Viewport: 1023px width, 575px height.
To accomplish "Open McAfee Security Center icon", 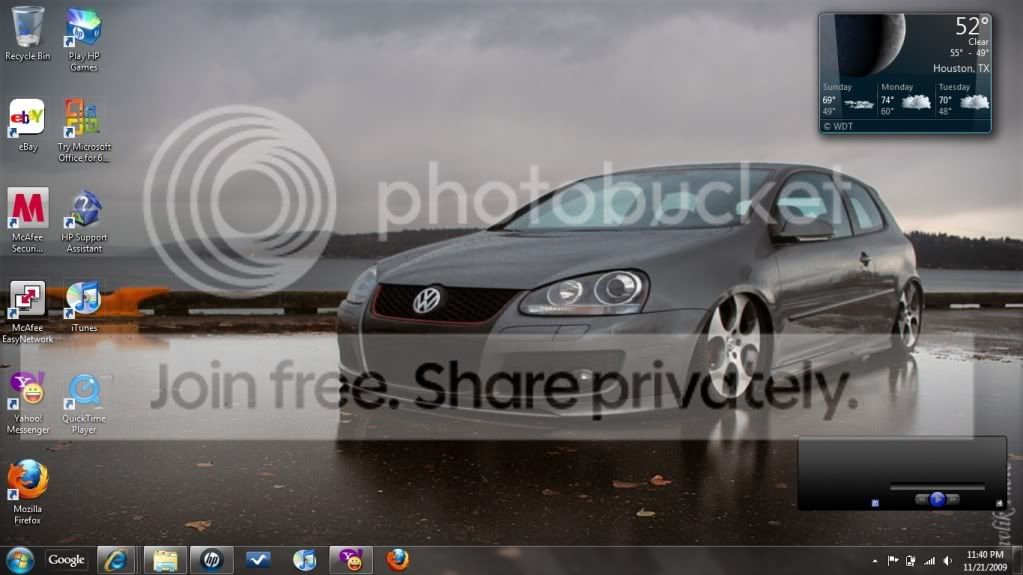I will 27,220.
